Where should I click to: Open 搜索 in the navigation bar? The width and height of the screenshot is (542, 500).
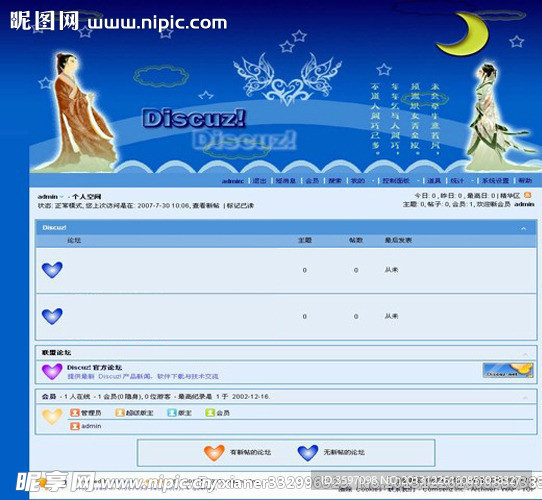point(335,180)
